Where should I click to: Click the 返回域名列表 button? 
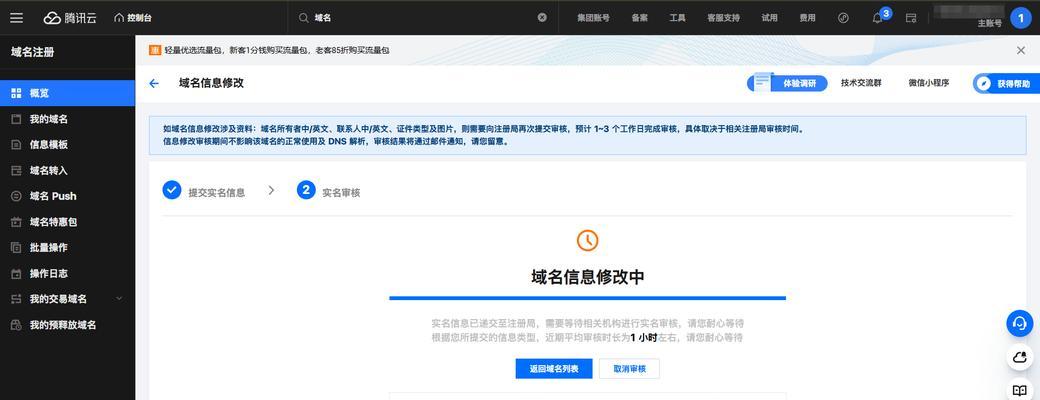[x=554, y=369]
